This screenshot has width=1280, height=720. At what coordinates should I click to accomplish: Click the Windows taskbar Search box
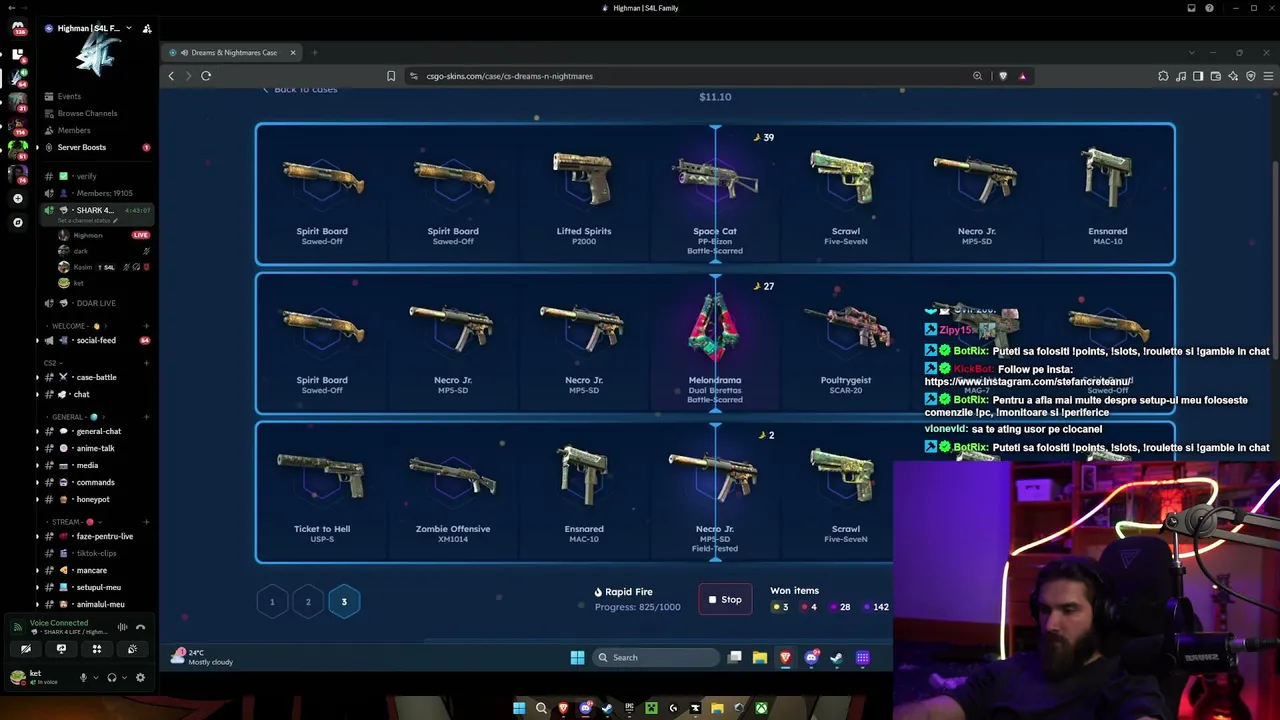[x=655, y=657]
